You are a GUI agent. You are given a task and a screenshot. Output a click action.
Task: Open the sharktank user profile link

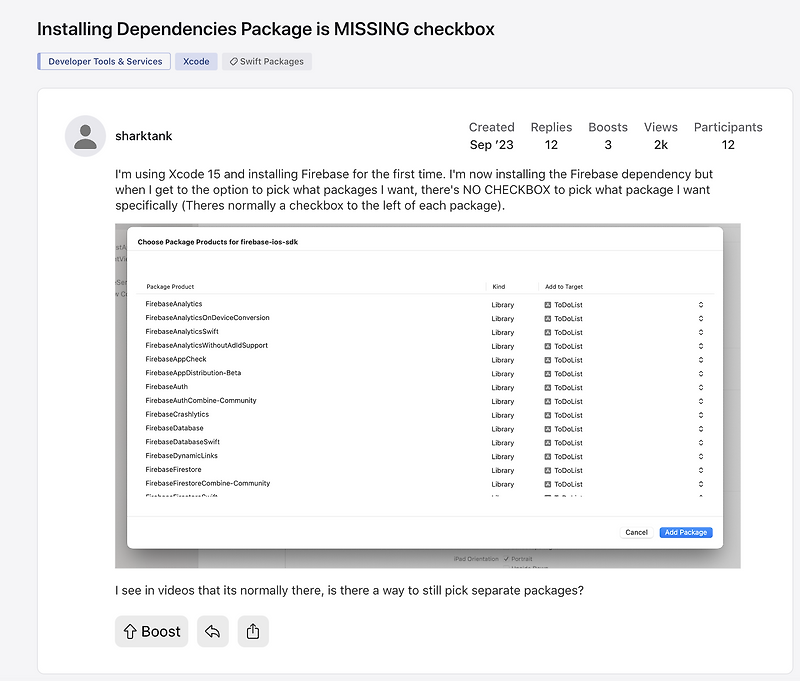pyautogui.click(x=144, y=136)
